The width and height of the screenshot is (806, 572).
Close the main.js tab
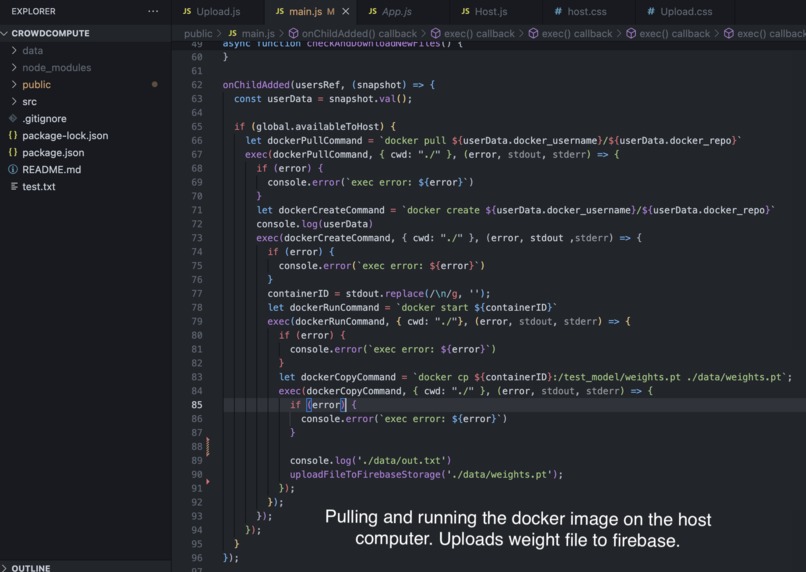pos(346,11)
